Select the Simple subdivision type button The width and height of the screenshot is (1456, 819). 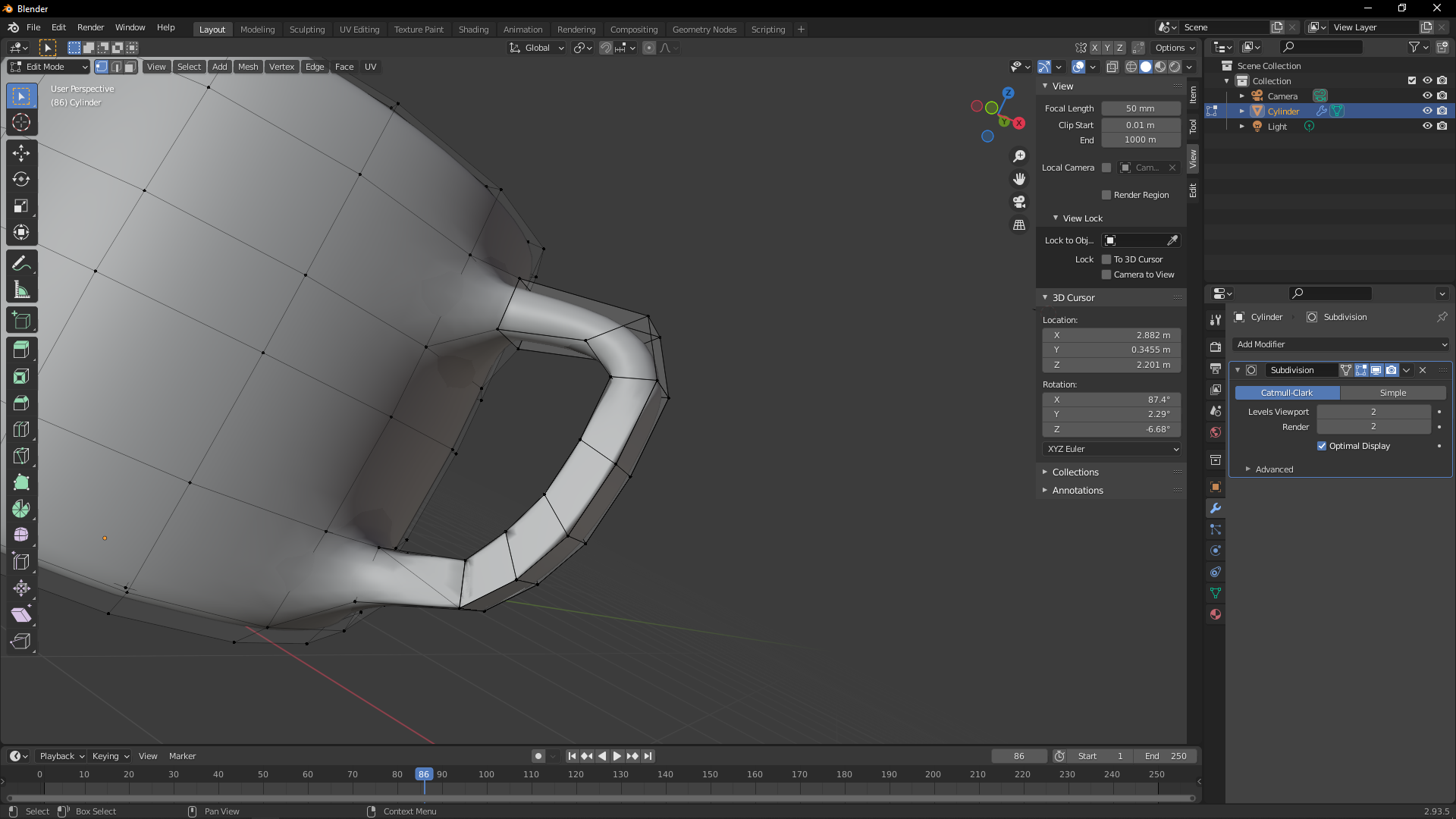pyautogui.click(x=1392, y=393)
